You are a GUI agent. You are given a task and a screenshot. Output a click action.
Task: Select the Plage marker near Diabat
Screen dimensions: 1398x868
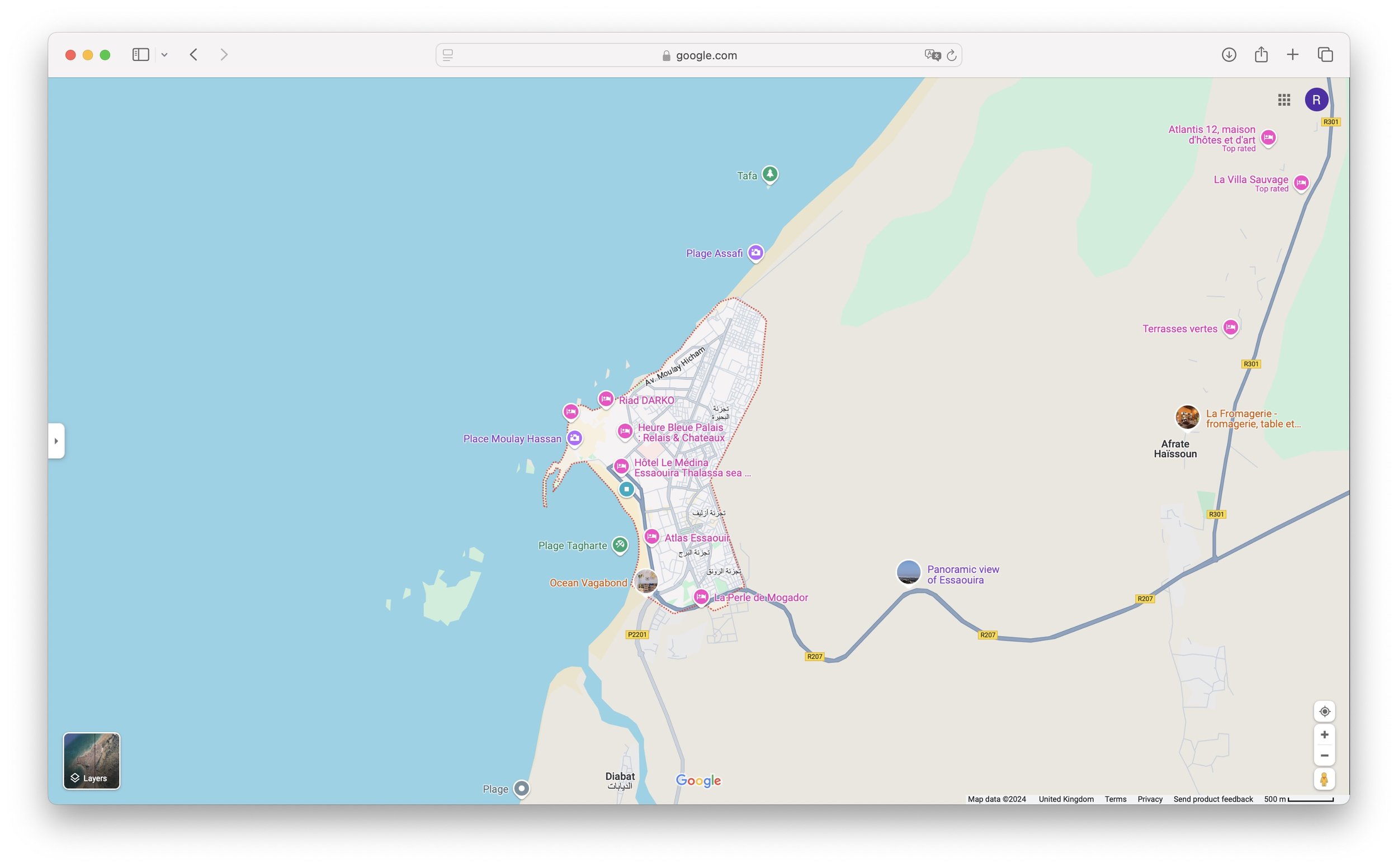click(x=521, y=789)
